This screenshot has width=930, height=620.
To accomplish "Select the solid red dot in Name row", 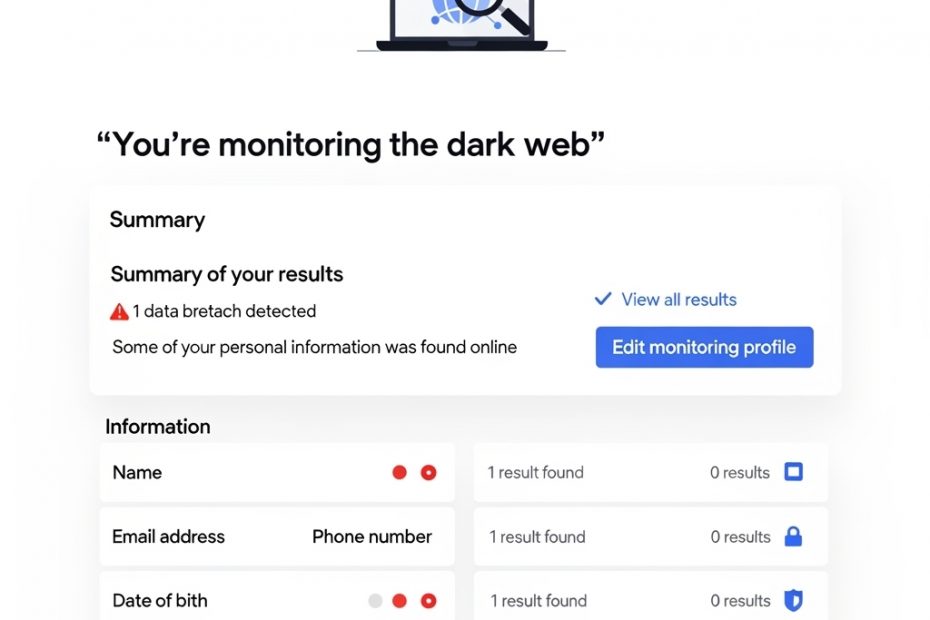I will (x=400, y=473).
